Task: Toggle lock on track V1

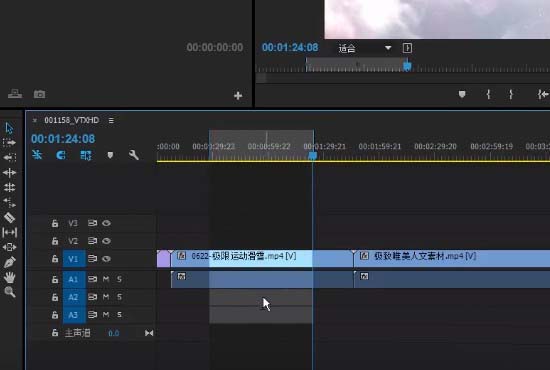Action: click(x=55, y=259)
